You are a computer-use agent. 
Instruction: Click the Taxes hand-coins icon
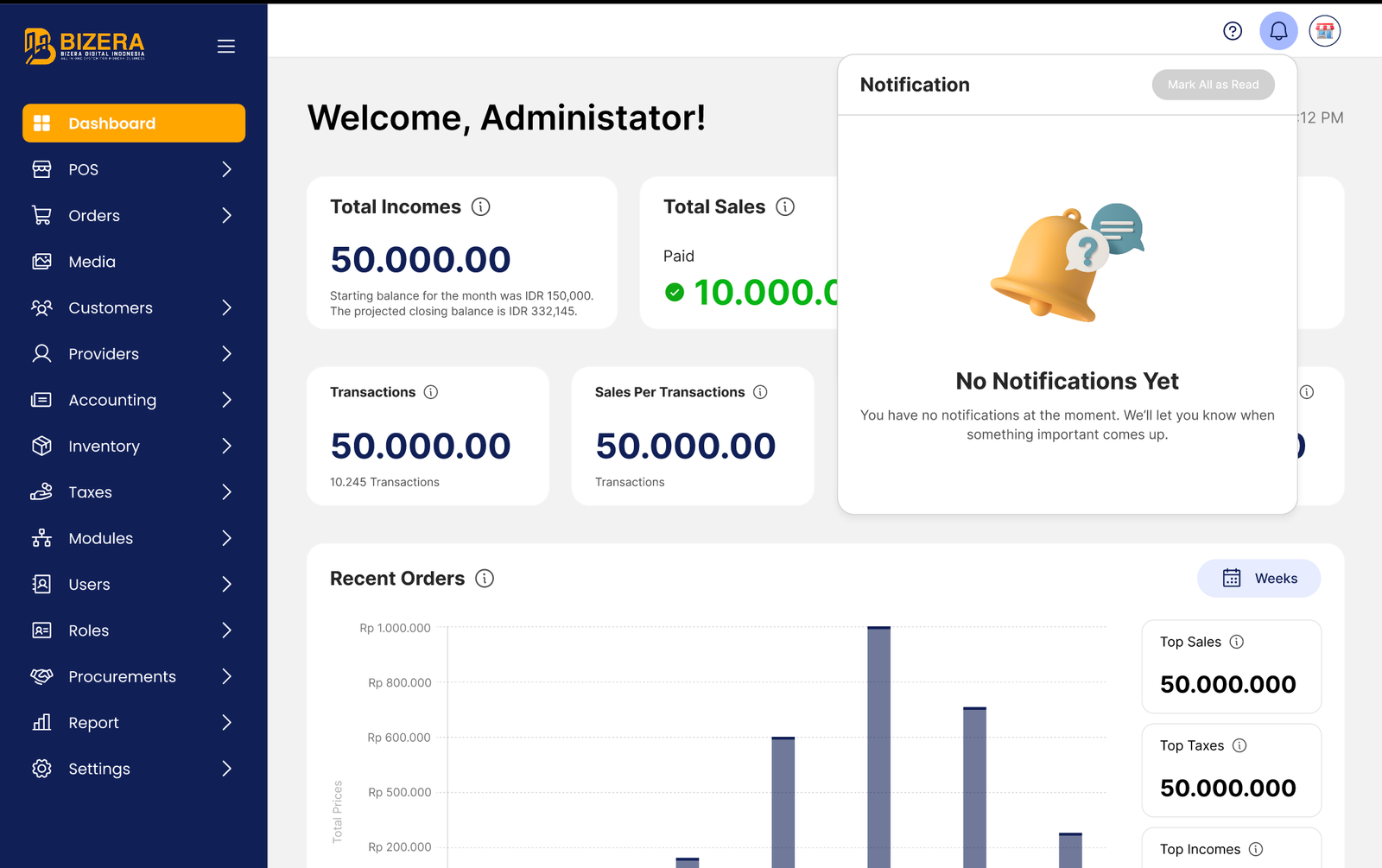click(x=41, y=491)
